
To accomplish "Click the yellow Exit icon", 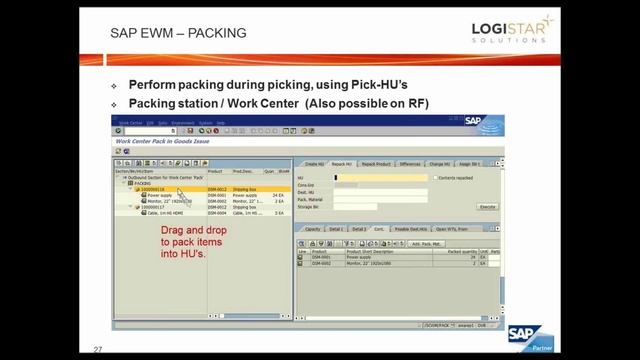I will [x=209, y=131].
